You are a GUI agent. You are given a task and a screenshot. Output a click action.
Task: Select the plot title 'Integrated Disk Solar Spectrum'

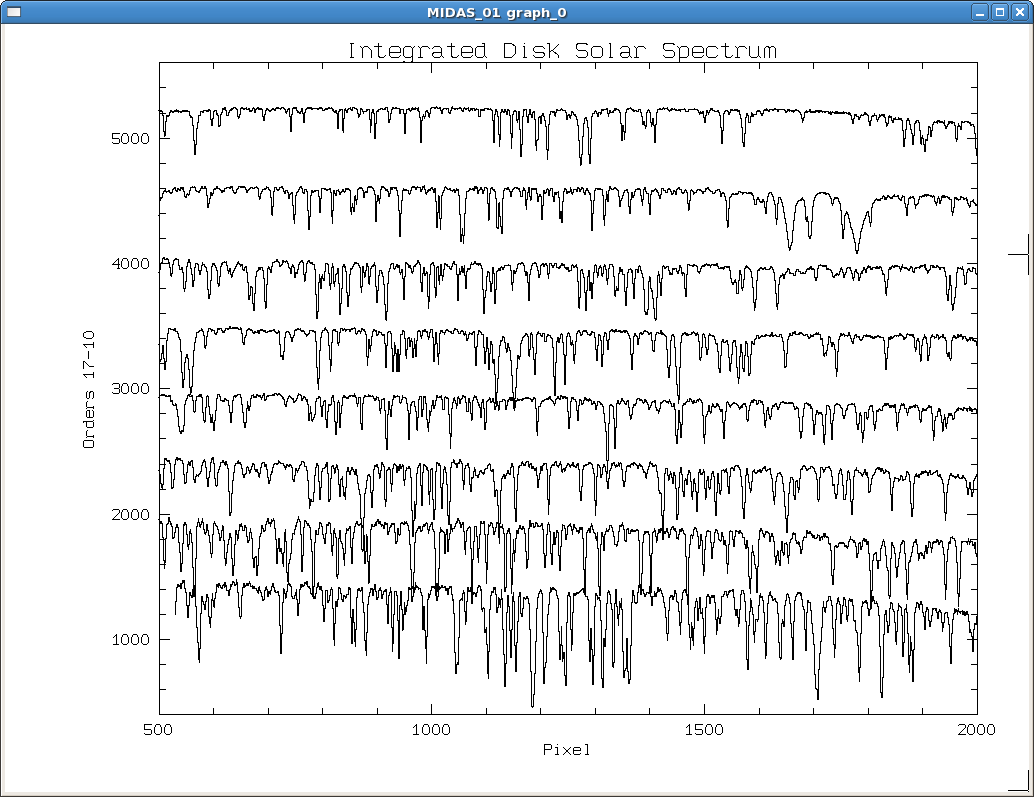tap(563, 50)
